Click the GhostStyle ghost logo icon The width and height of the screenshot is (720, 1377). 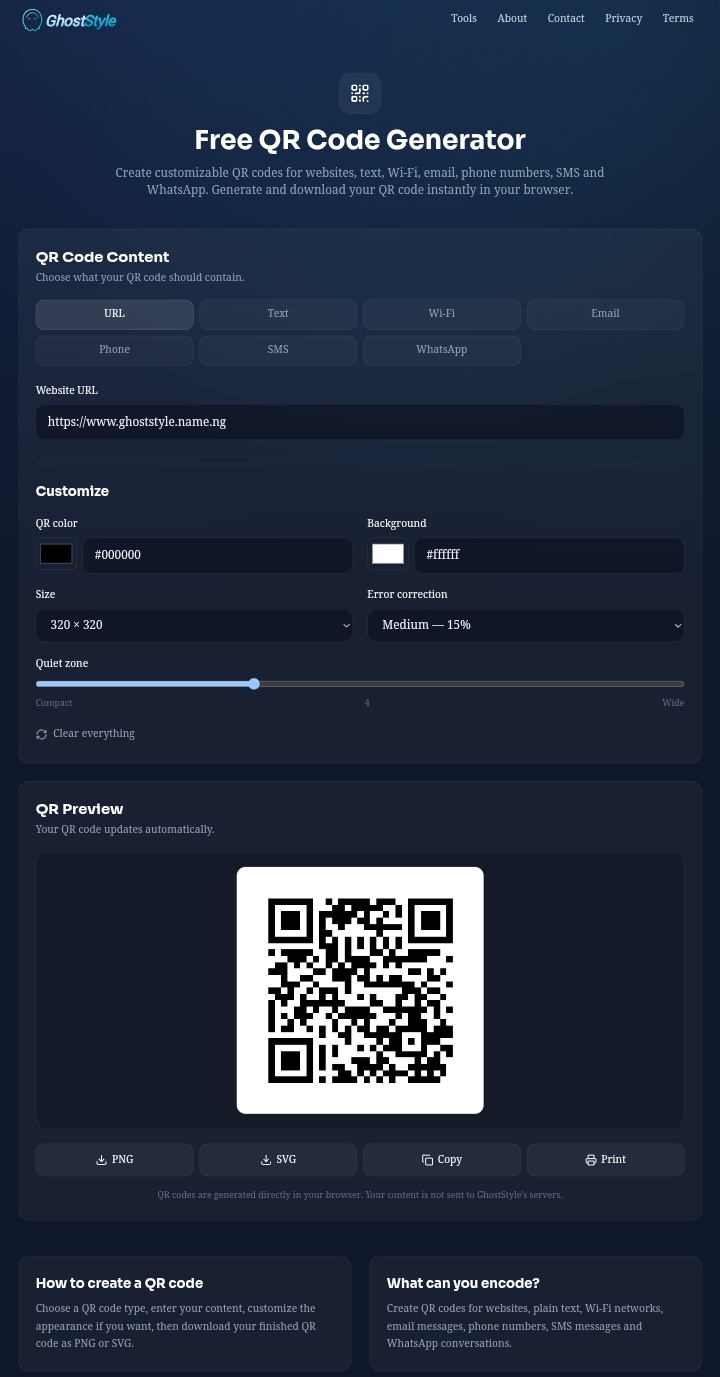click(x=33, y=19)
